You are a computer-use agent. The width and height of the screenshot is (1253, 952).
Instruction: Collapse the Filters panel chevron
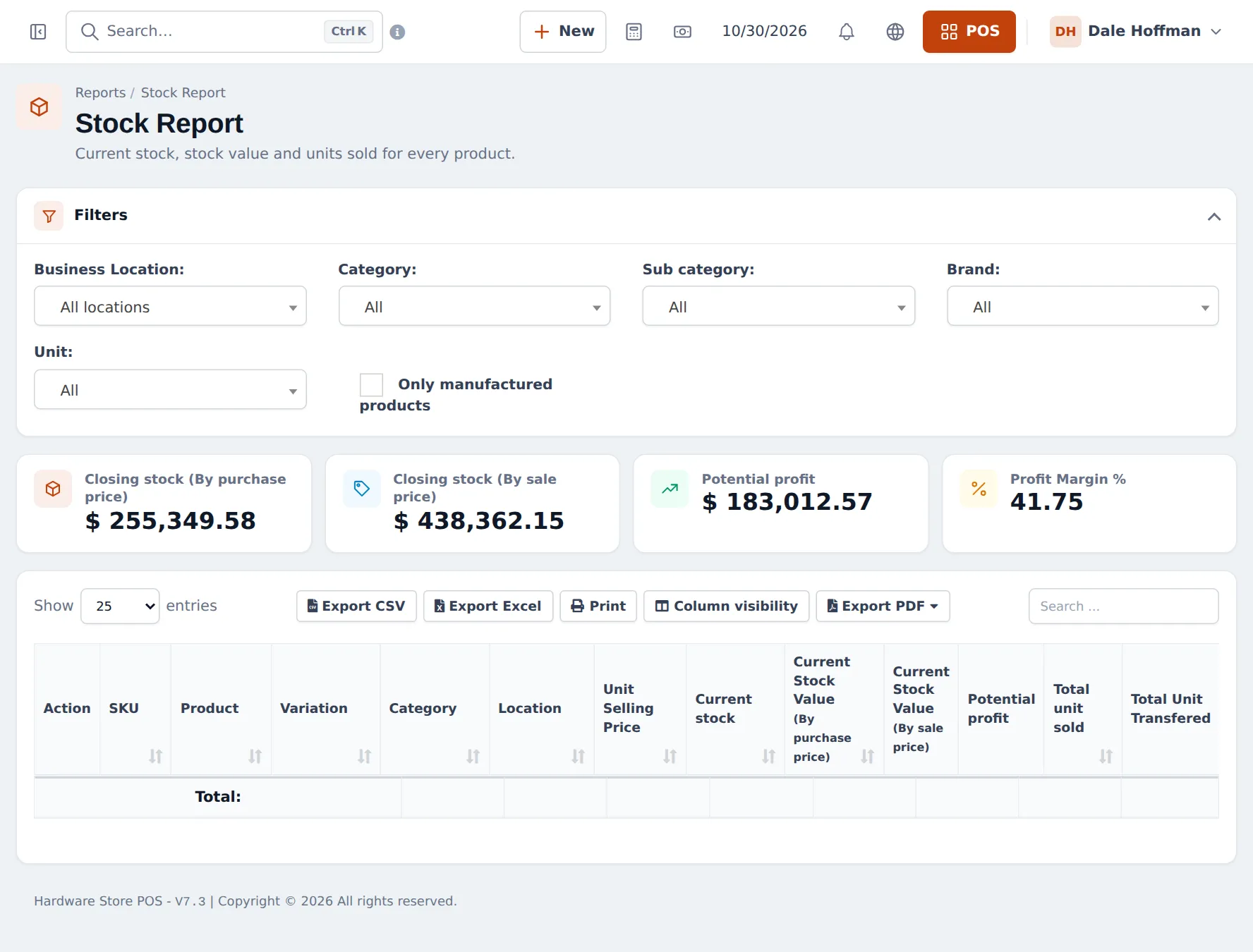pos(1213,216)
